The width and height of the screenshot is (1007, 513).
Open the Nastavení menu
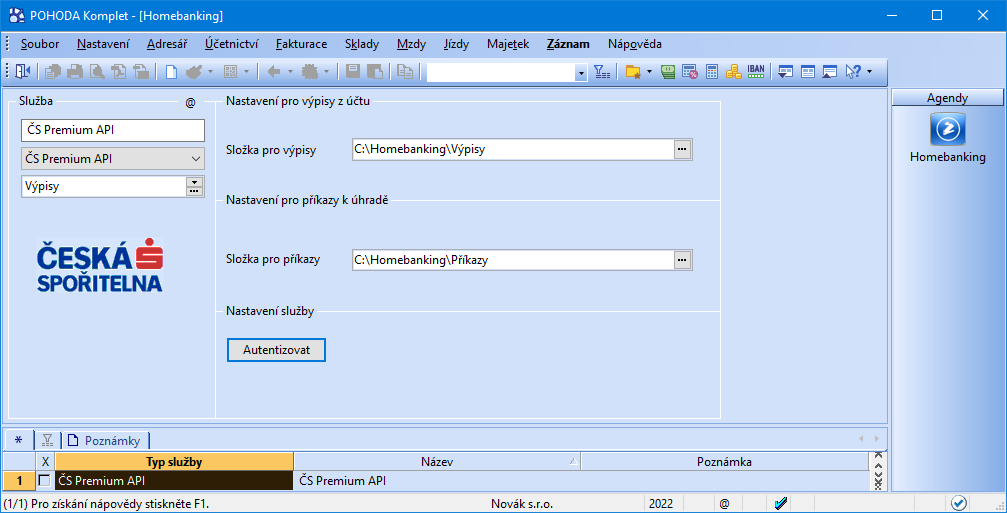click(x=103, y=44)
